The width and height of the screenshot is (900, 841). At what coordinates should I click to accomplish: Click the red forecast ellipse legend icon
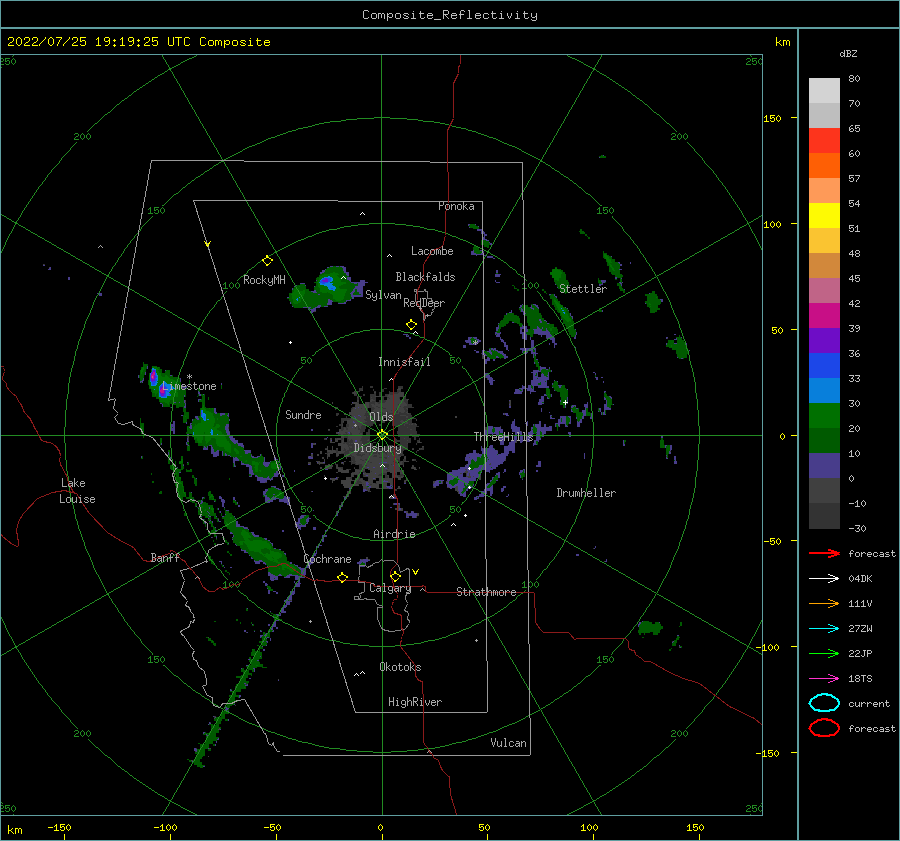coord(824,728)
